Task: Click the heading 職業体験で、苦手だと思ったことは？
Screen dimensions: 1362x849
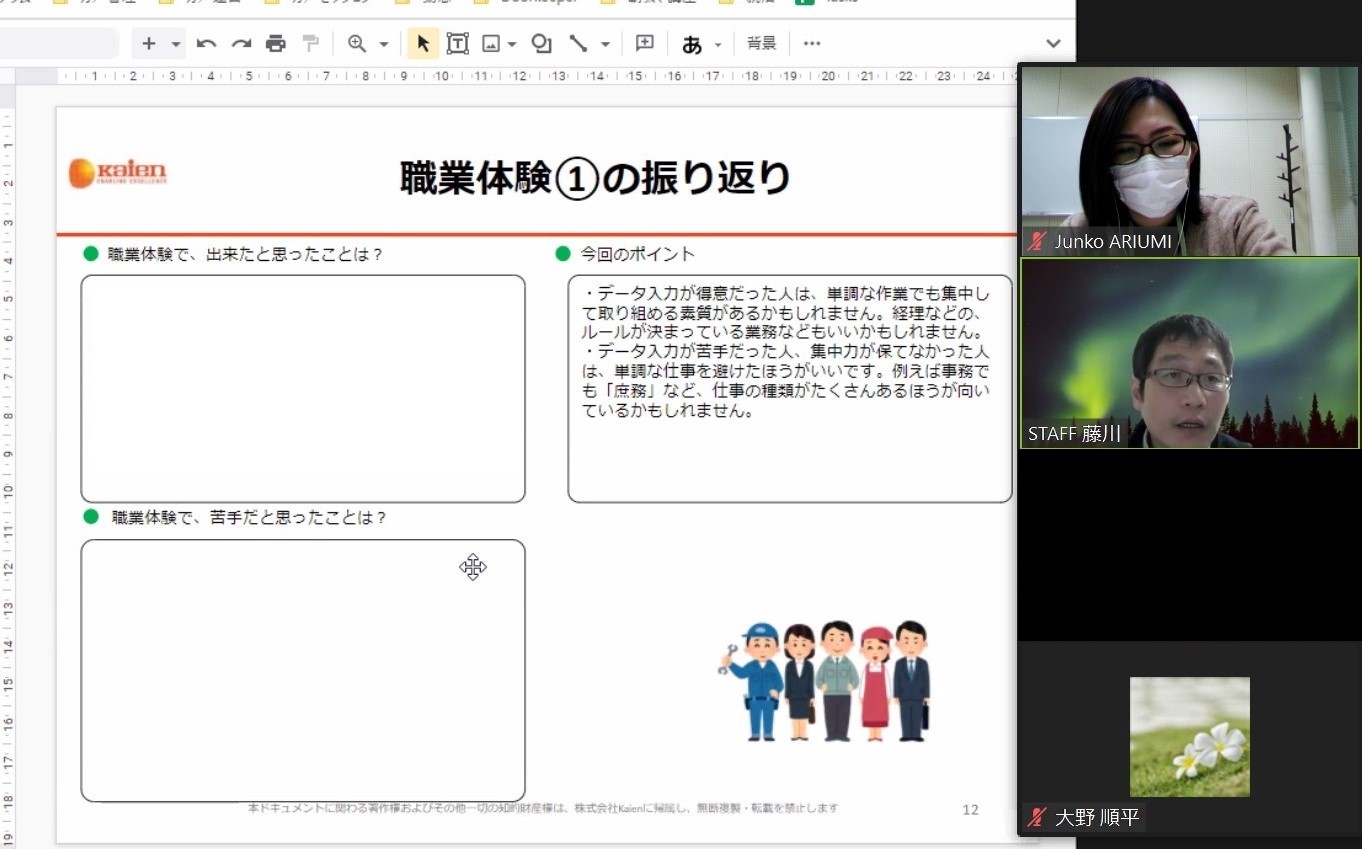Action: pyautogui.click(x=249, y=518)
